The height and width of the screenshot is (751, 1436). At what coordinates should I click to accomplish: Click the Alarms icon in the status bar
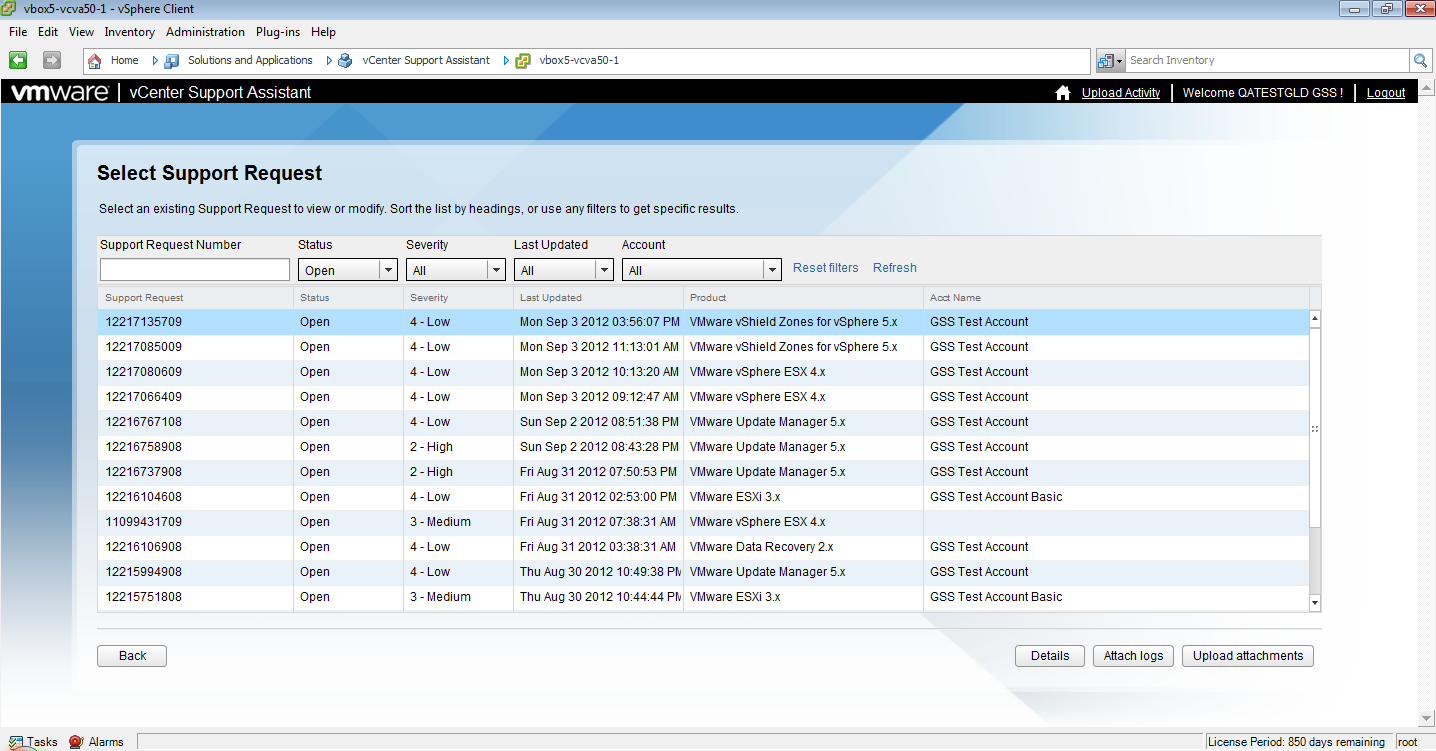pyautogui.click(x=76, y=742)
